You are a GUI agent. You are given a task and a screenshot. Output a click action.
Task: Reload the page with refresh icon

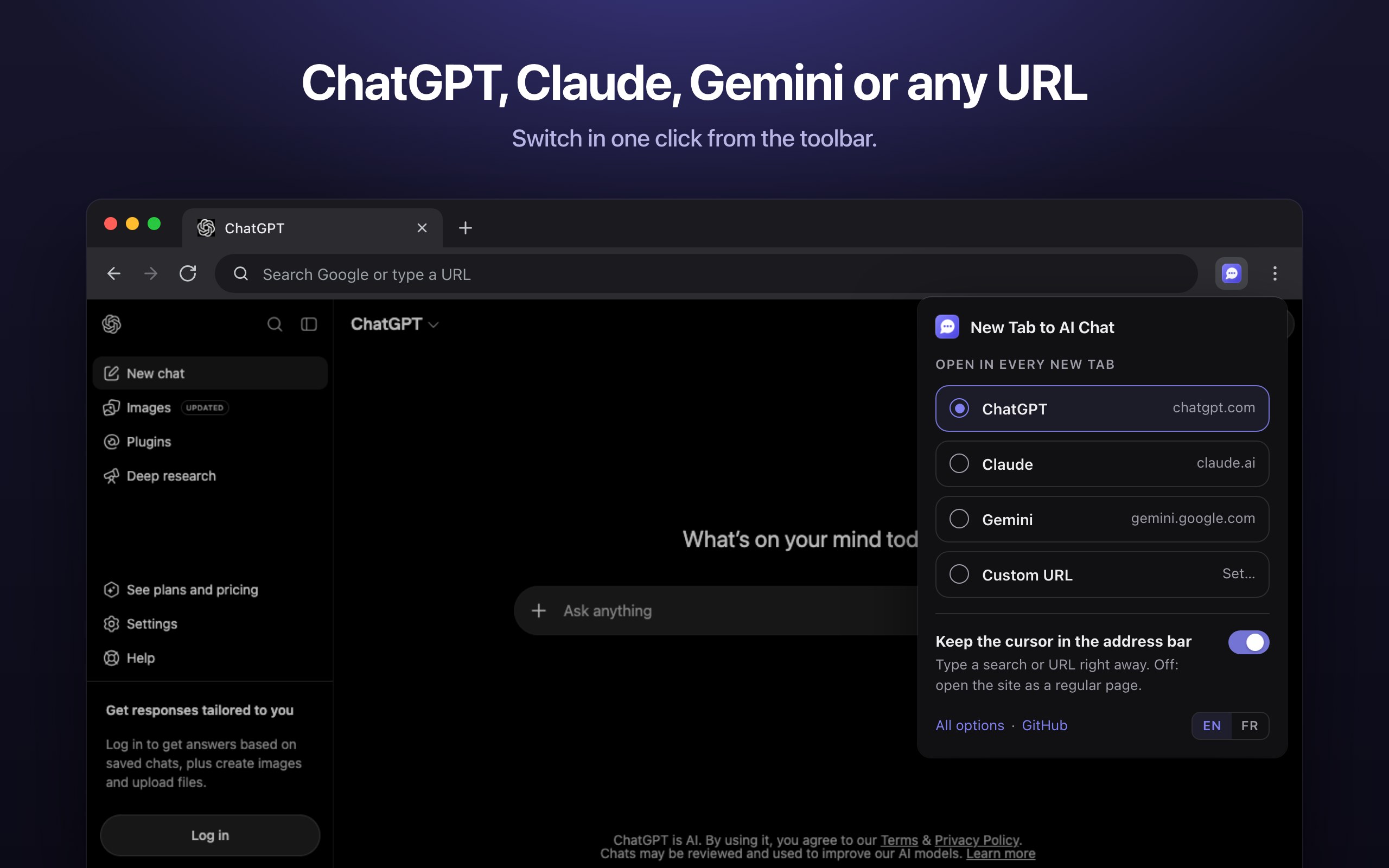click(188, 274)
